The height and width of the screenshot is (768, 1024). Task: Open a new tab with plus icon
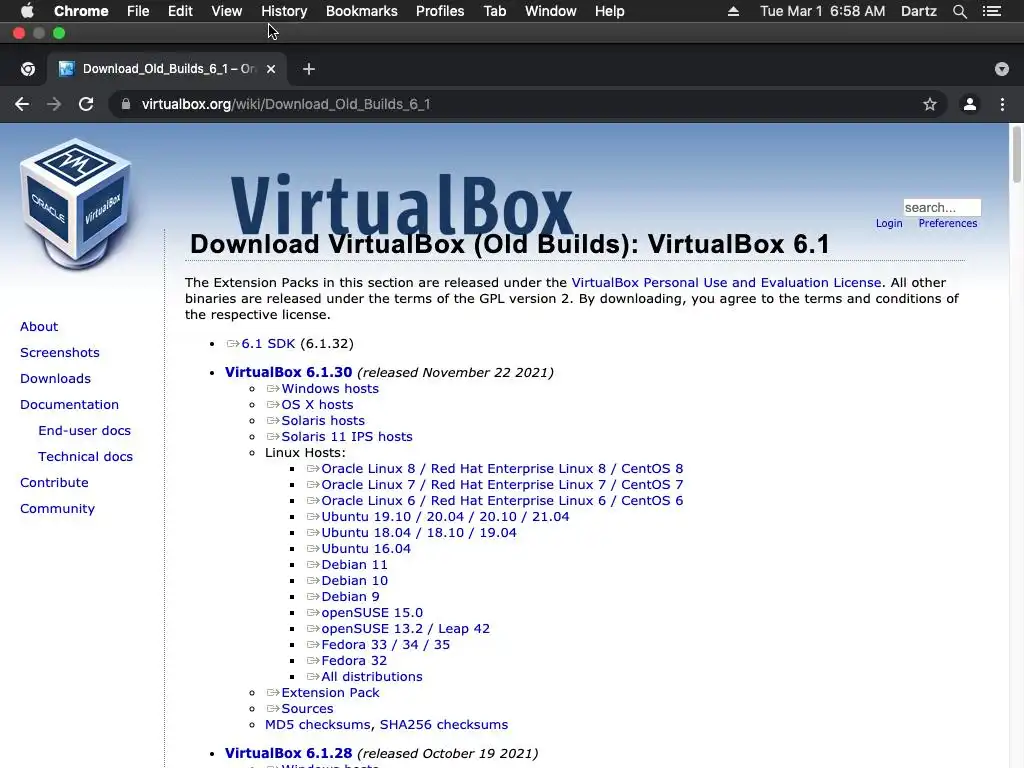click(309, 69)
